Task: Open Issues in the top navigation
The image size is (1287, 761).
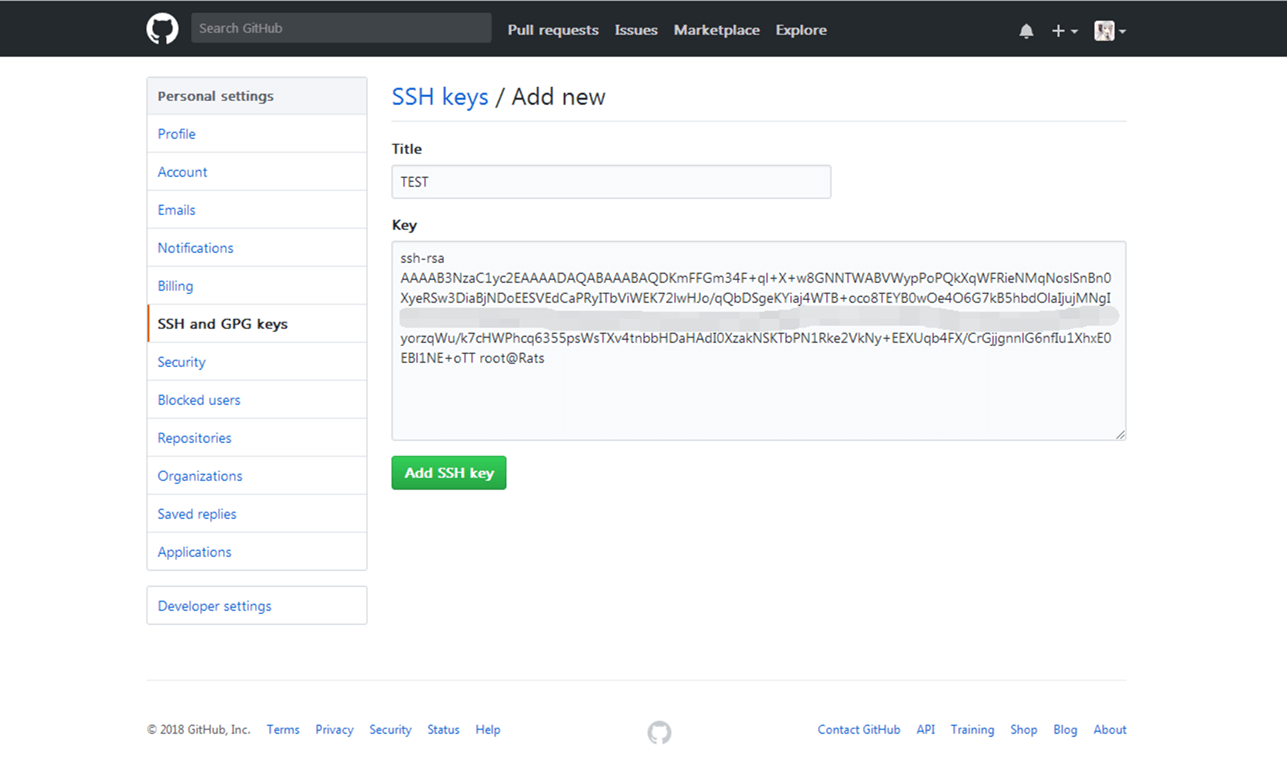Action: click(636, 30)
